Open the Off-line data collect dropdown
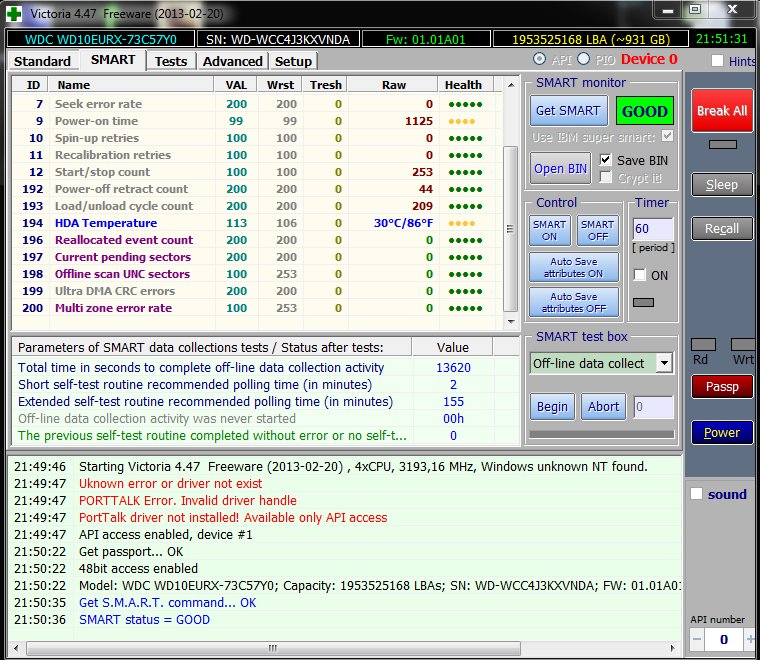760x660 pixels. pos(664,364)
